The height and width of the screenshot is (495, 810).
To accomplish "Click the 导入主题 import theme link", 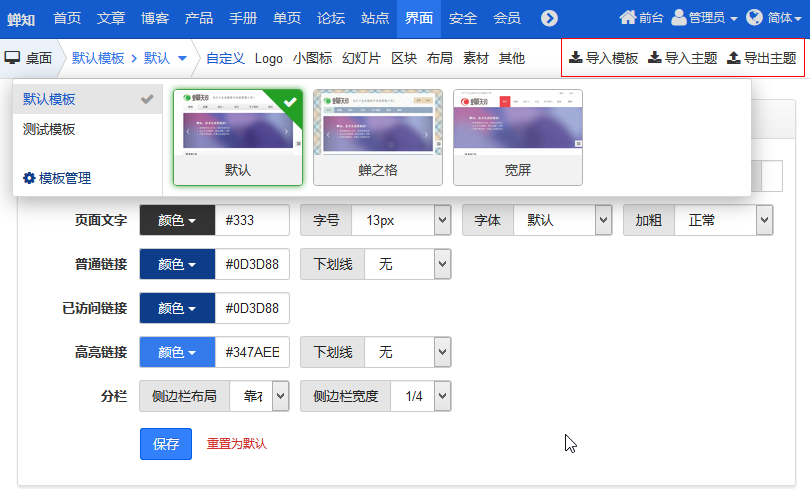I will coord(682,58).
